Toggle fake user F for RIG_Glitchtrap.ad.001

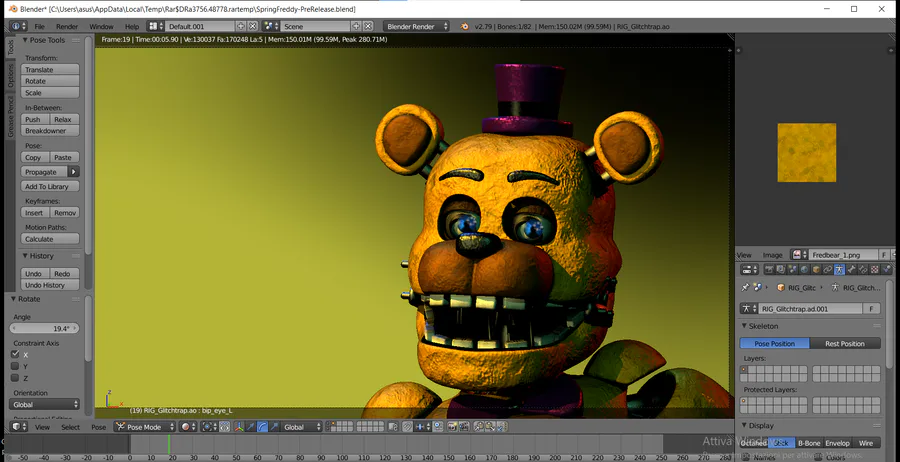(871, 309)
